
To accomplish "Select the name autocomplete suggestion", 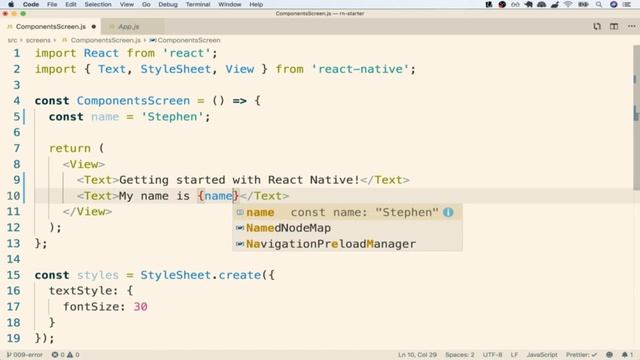I will [347, 212].
